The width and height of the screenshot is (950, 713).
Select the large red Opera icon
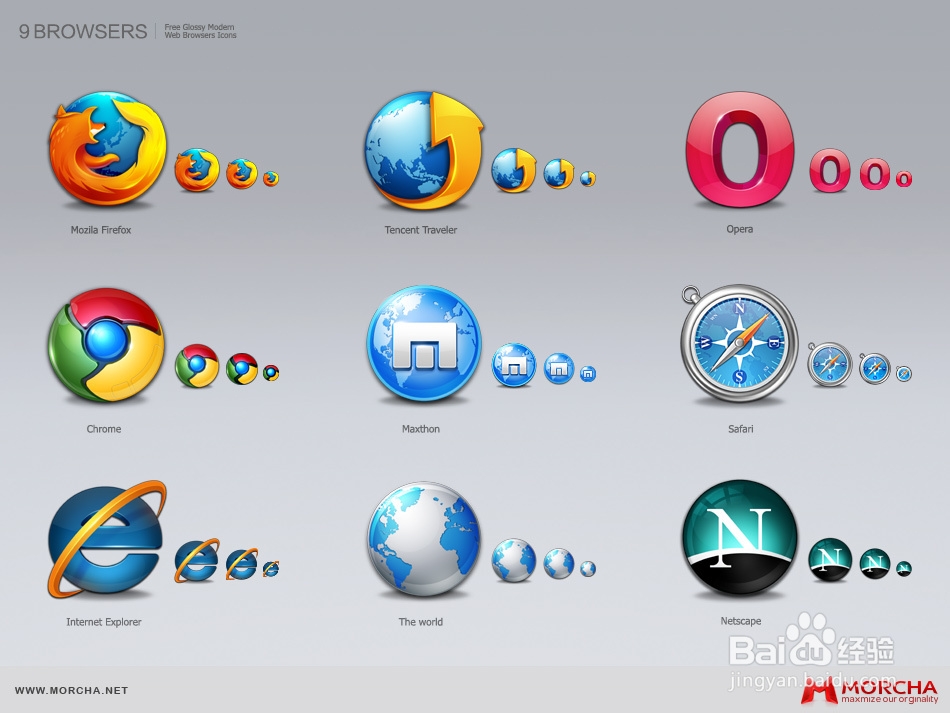pyautogui.click(x=740, y=150)
